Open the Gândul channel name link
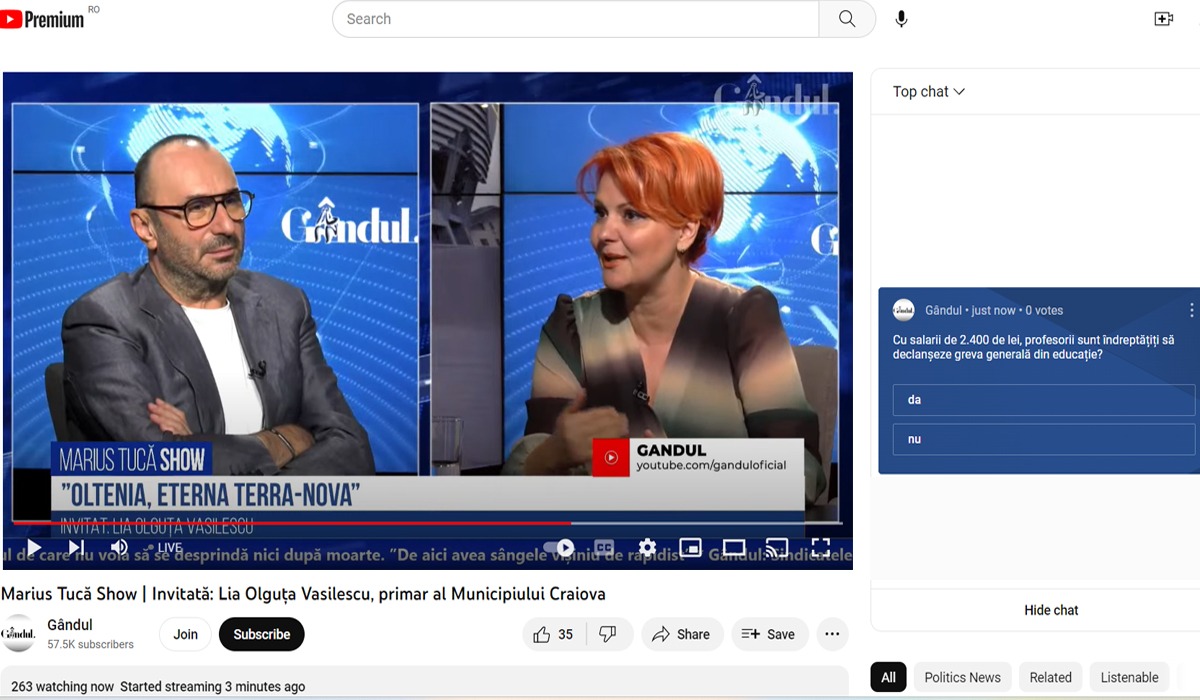 (70, 625)
